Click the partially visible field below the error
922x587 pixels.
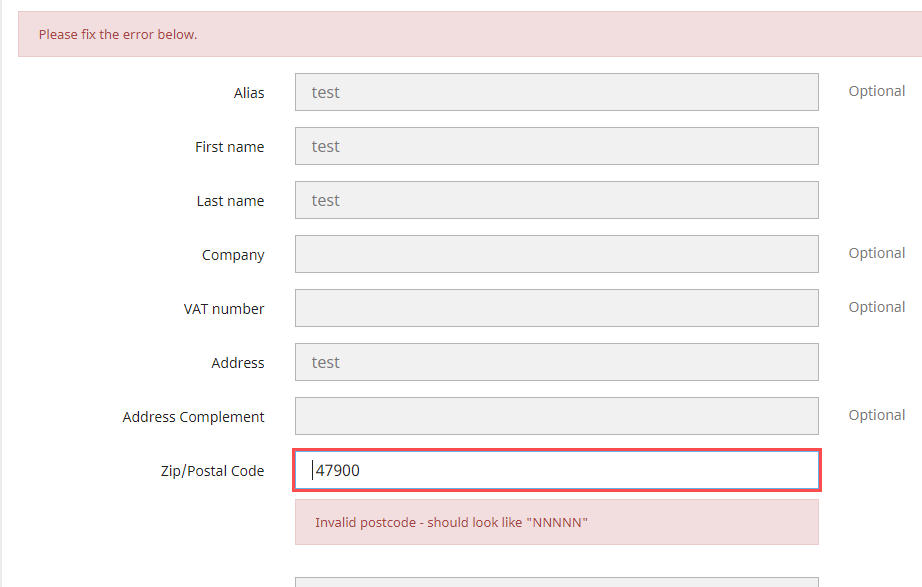click(556, 581)
